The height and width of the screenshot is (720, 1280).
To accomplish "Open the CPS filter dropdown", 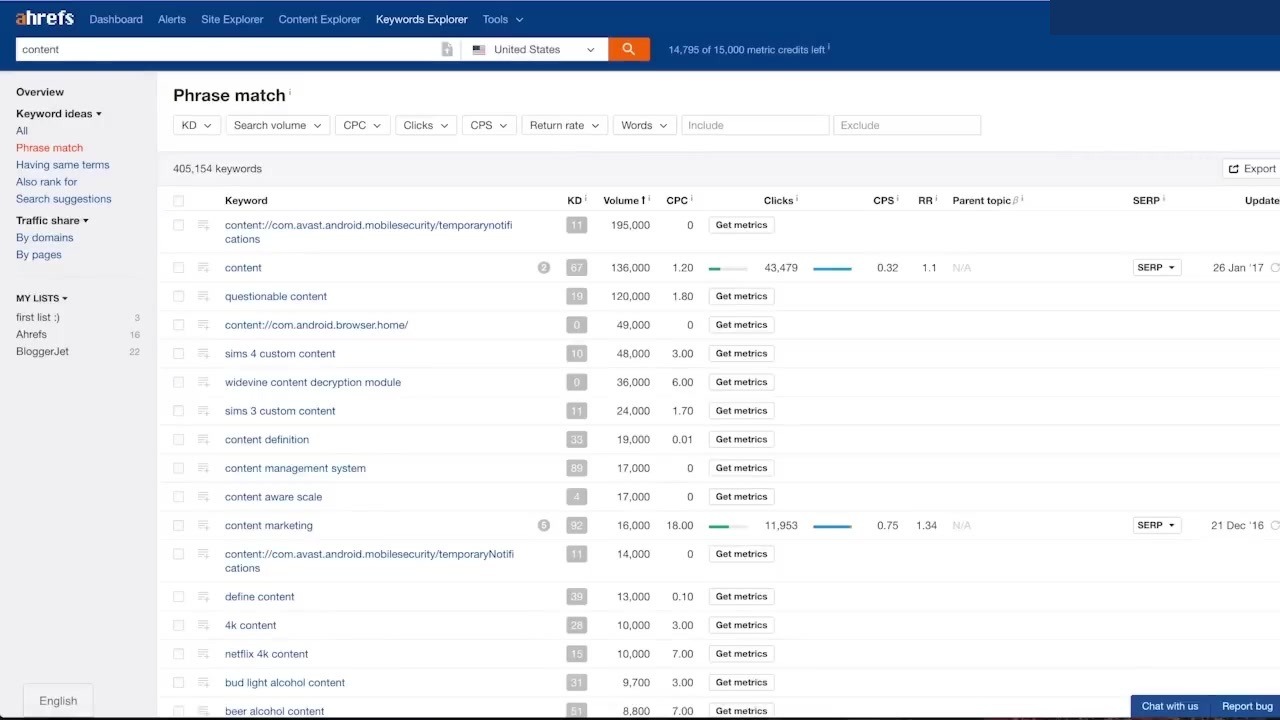I will point(489,125).
